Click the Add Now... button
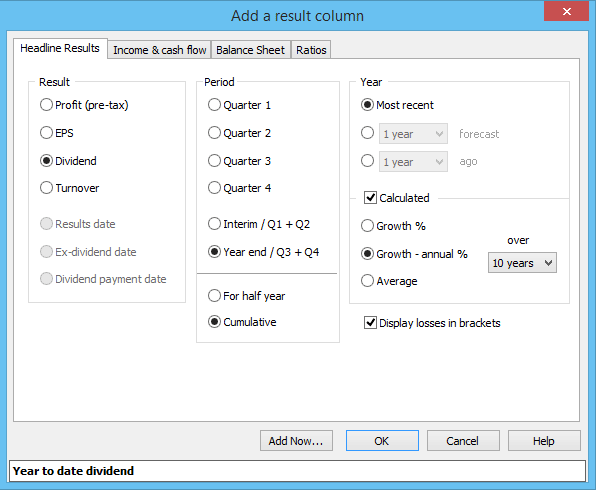Screen dimensions: 596x490 296,441
